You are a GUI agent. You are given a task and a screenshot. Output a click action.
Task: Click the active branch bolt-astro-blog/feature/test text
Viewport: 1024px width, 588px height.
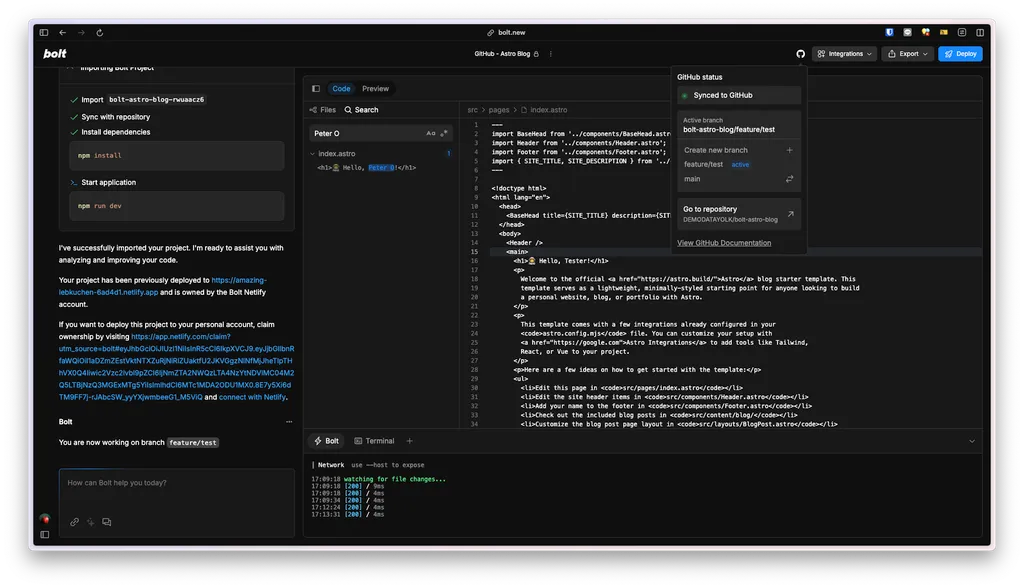(729, 129)
